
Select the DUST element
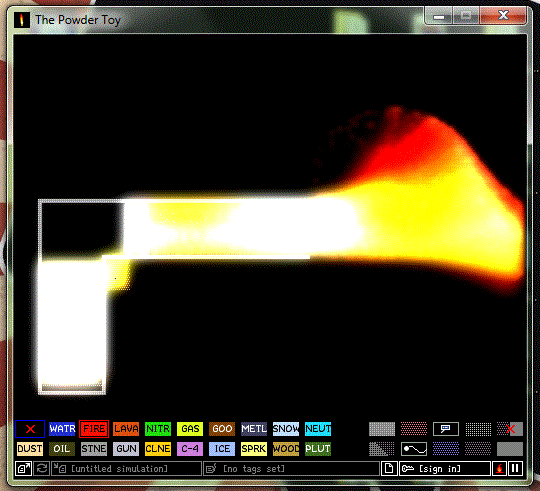[x=30, y=449]
